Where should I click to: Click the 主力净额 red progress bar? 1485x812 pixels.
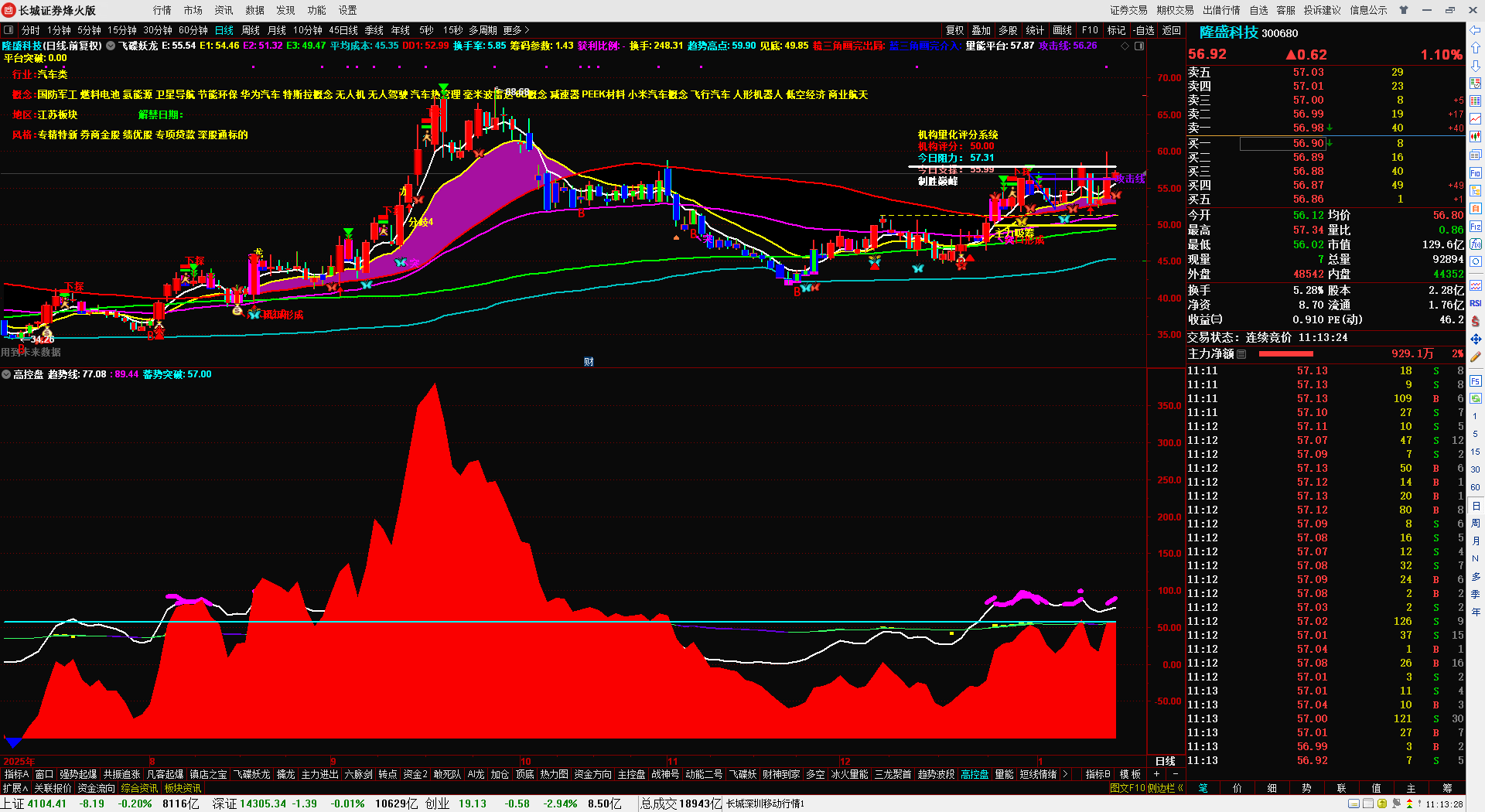pos(1285,353)
